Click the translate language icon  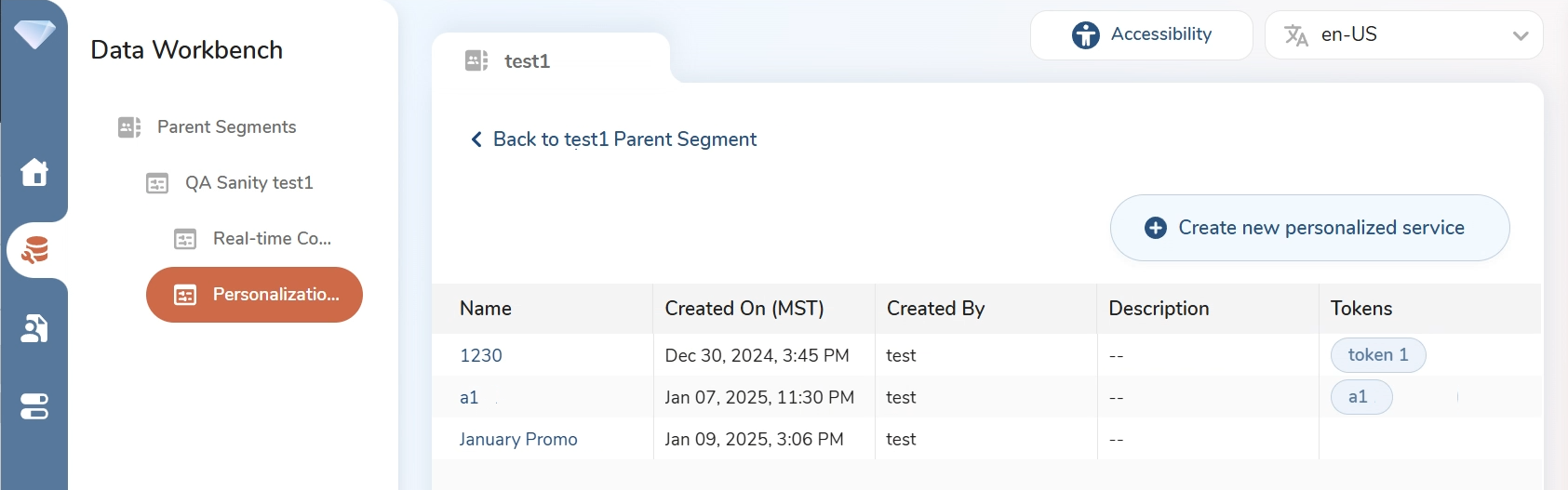pyautogui.click(x=1295, y=35)
